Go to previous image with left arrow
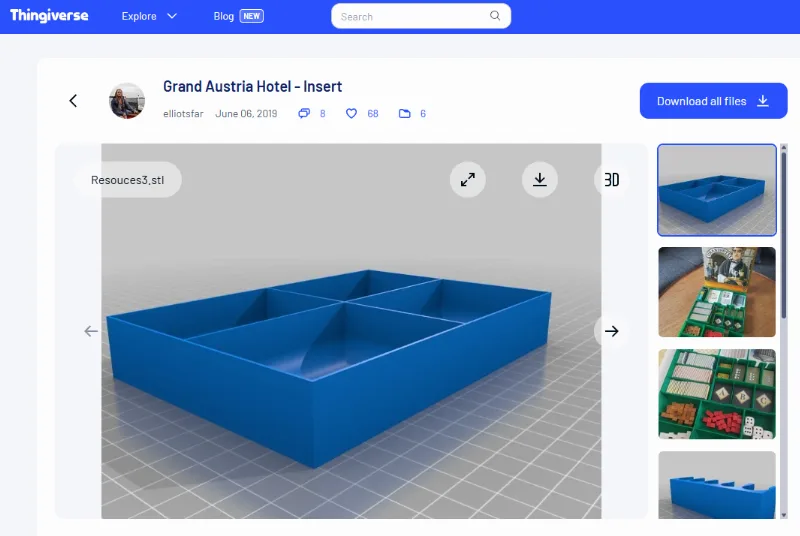800x536 pixels. point(91,331)
